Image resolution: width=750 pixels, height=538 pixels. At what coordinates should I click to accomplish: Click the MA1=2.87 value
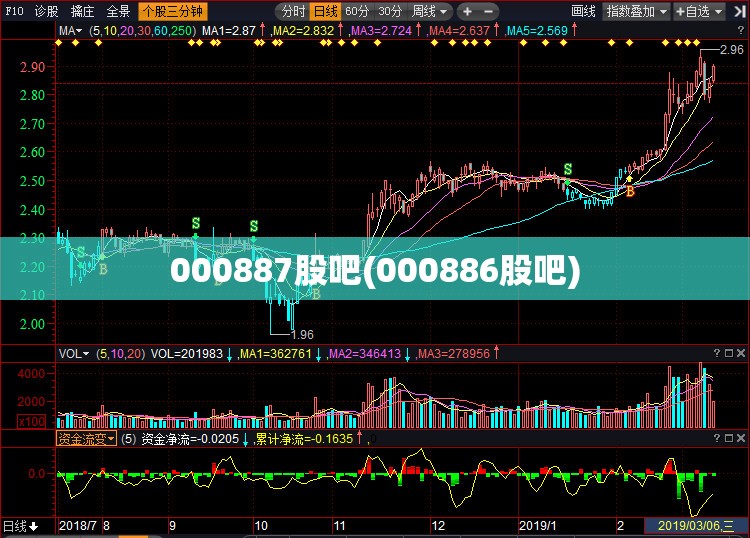229,31
